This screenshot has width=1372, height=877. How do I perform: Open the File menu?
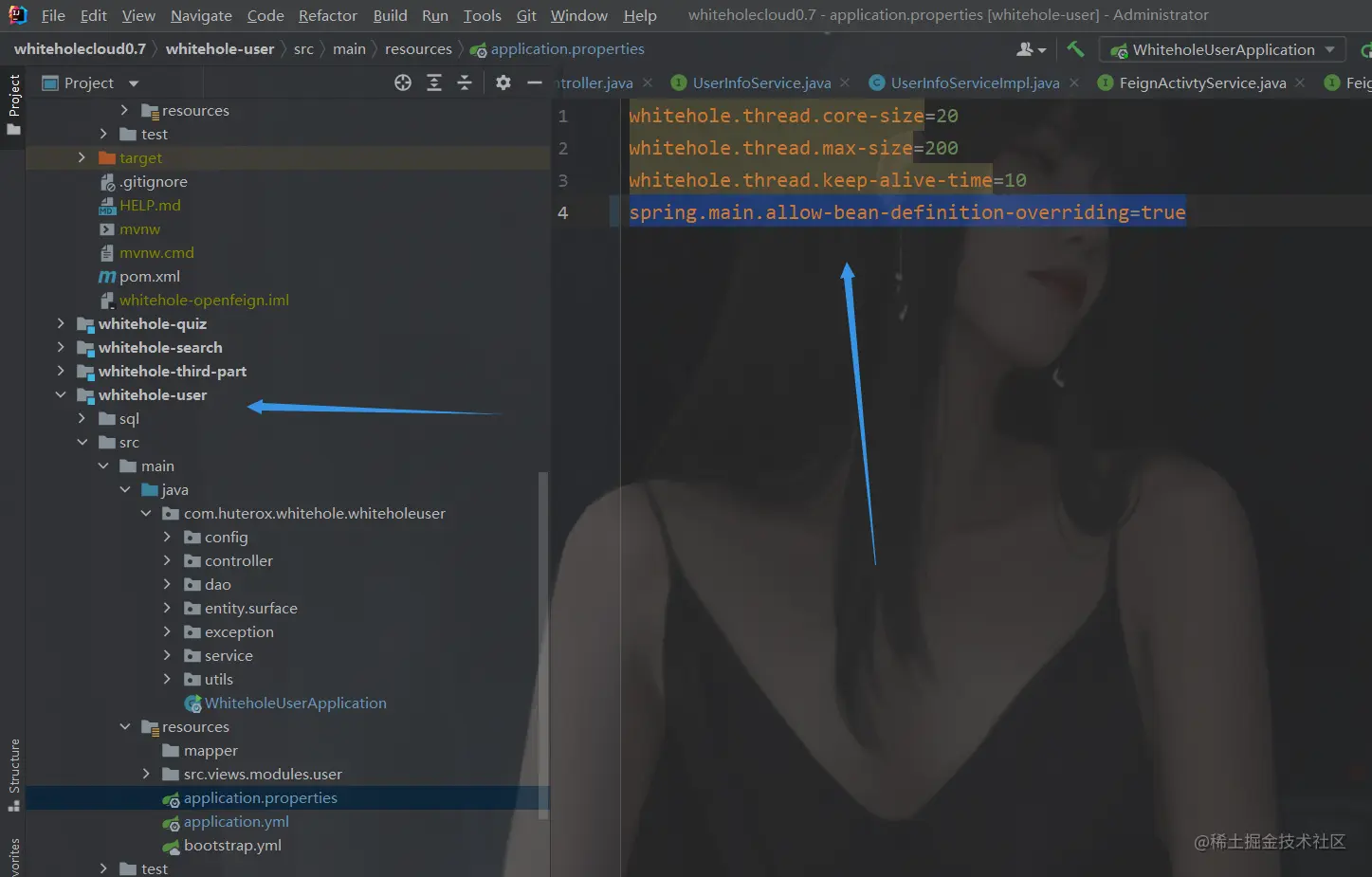(x=53, y=15)
